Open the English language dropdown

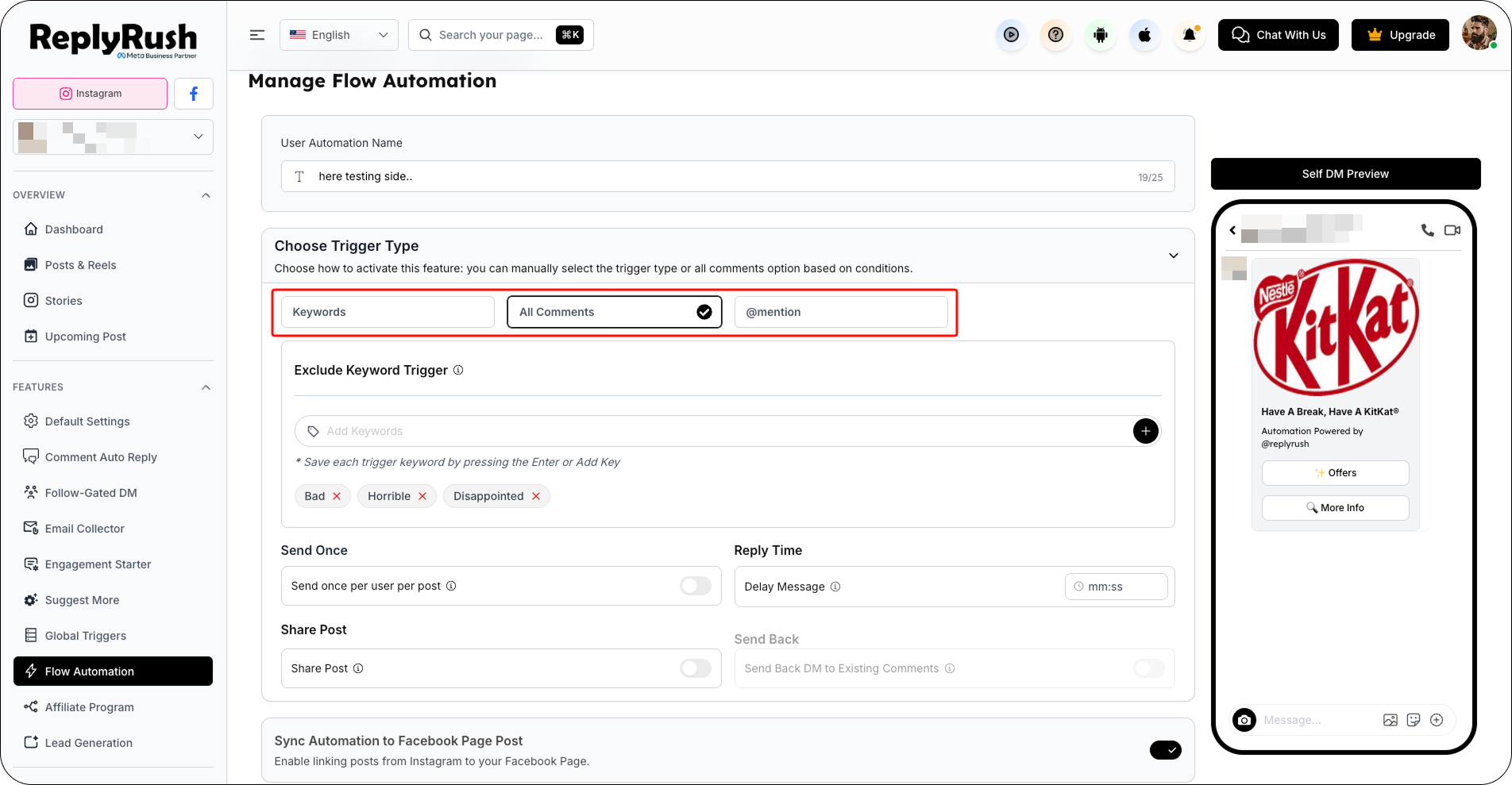coord(339,35)
